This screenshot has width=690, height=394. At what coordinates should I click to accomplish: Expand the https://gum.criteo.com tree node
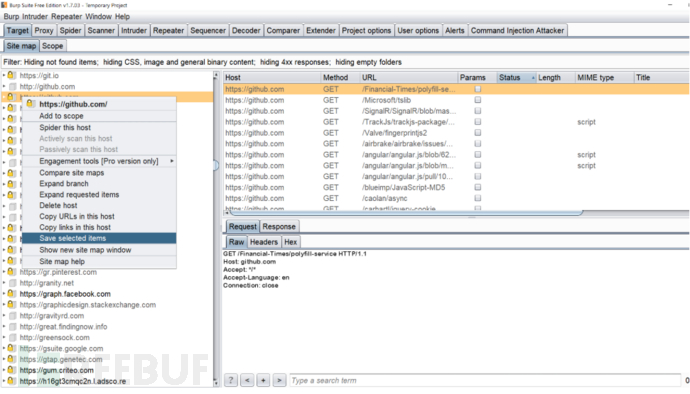click(4, 370)
